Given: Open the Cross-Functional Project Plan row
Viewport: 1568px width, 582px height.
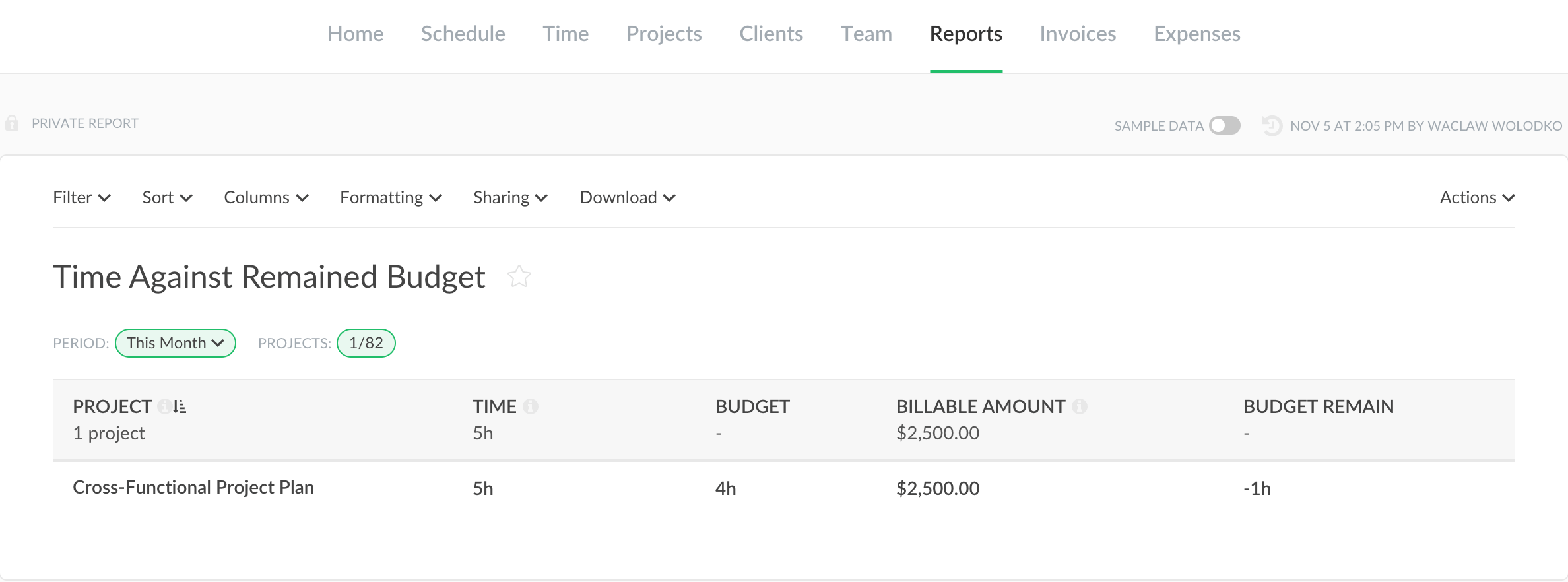Looking at the screenshot, I should [x=193, y=488].
